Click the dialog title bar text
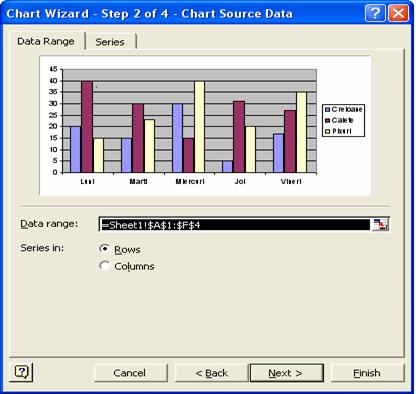The height and width of the screenshot is (394, 416). point(149,14)
